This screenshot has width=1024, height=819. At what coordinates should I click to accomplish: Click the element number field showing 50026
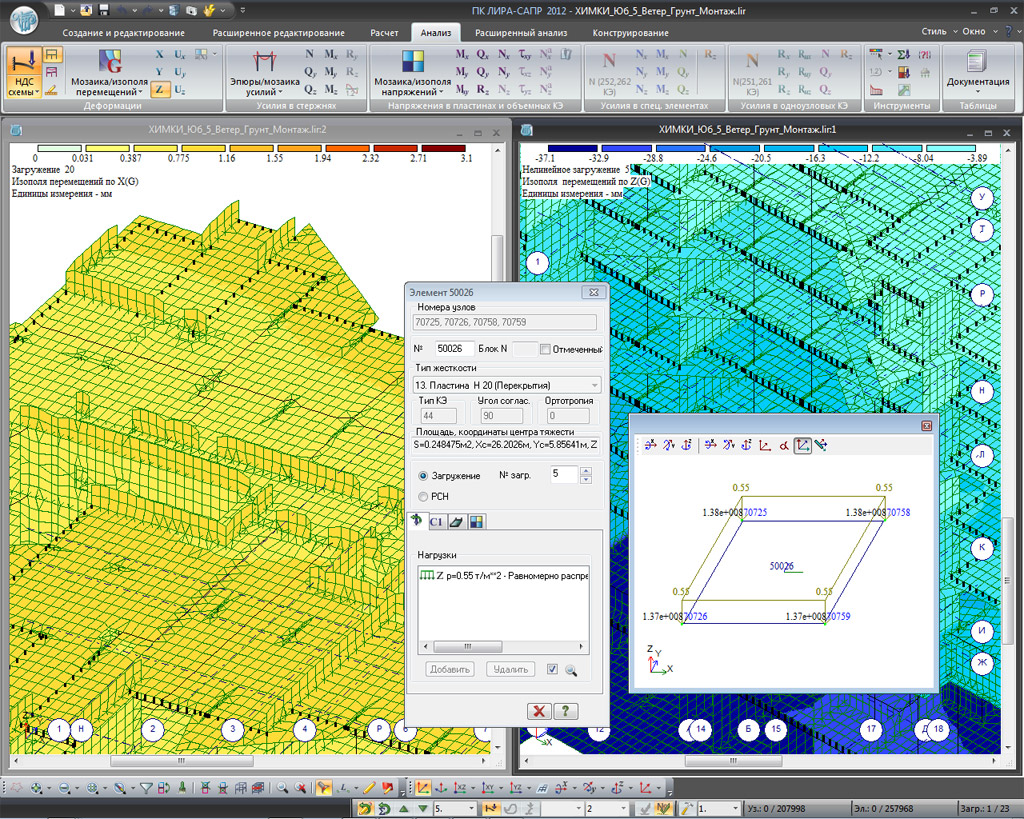tap(453, 349)
